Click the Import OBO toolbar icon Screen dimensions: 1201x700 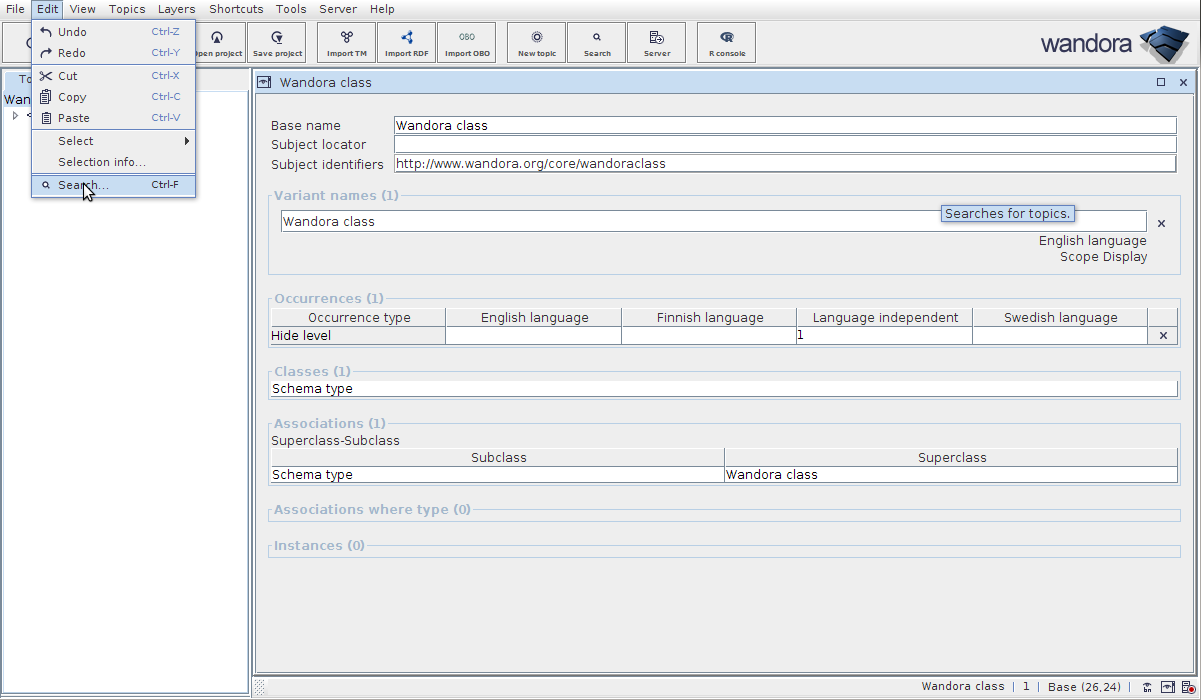pos(467,42)
